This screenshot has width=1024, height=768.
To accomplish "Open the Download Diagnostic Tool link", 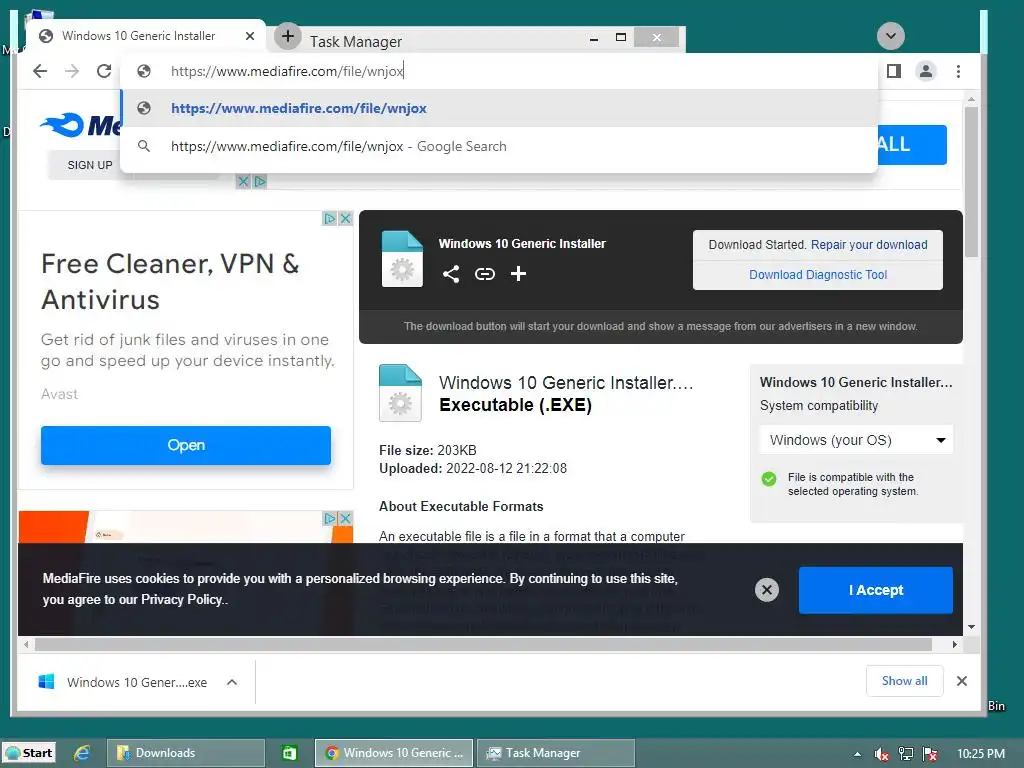I will pyautogui.click(x=818, y=275).
